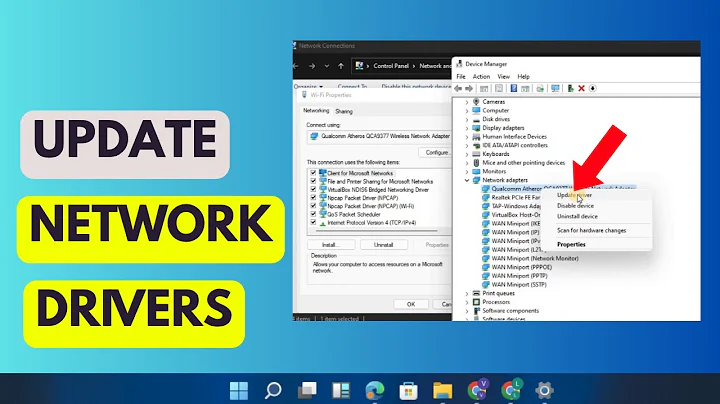Expand the Monitors node
Image resolution: width=720 pixels, height=404 pixels.
(467, 172)
